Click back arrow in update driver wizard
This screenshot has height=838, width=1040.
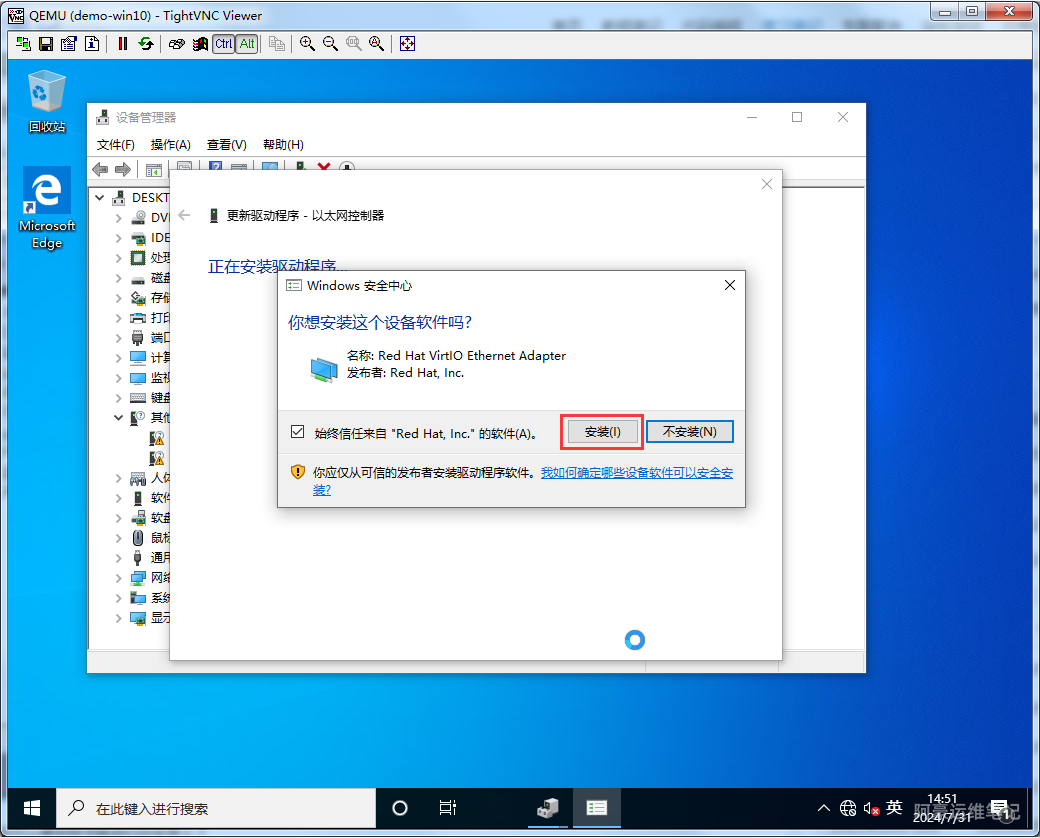click(185, 215)
